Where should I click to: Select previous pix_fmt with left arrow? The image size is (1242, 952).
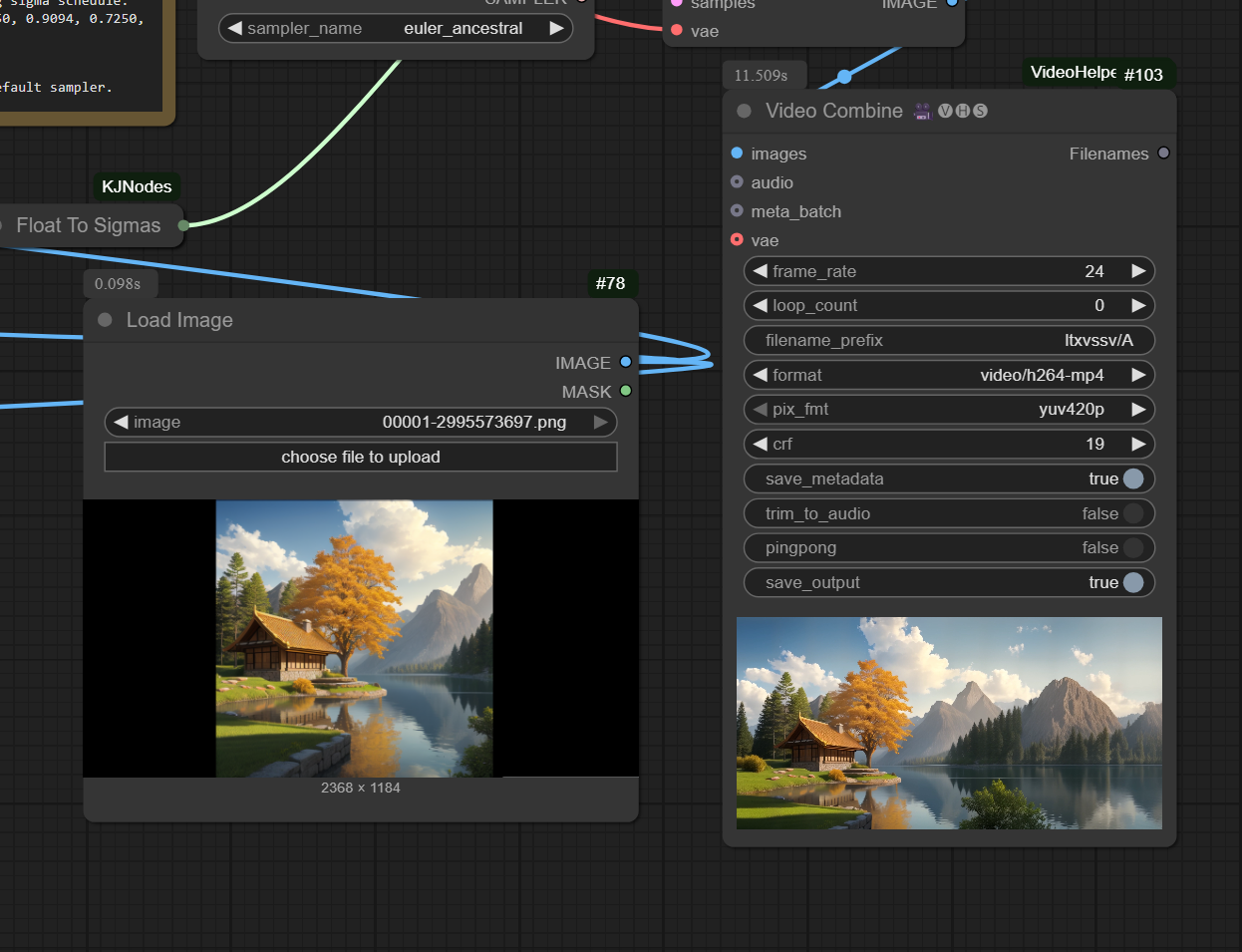tap(760, 409)
